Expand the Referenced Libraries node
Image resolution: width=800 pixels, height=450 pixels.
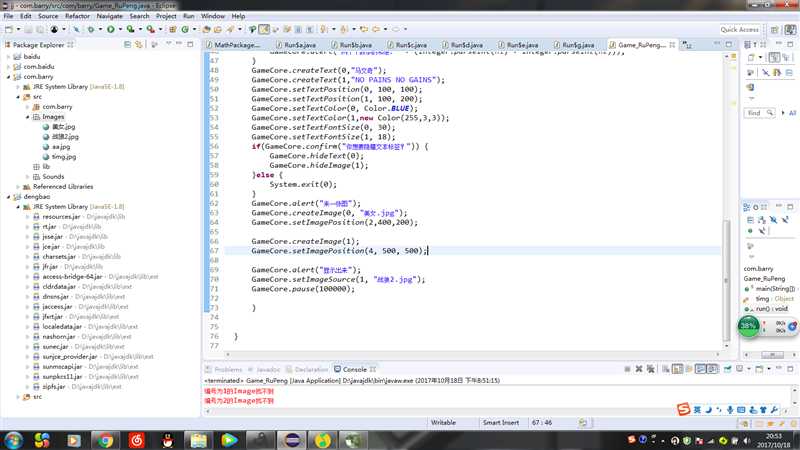19,186
